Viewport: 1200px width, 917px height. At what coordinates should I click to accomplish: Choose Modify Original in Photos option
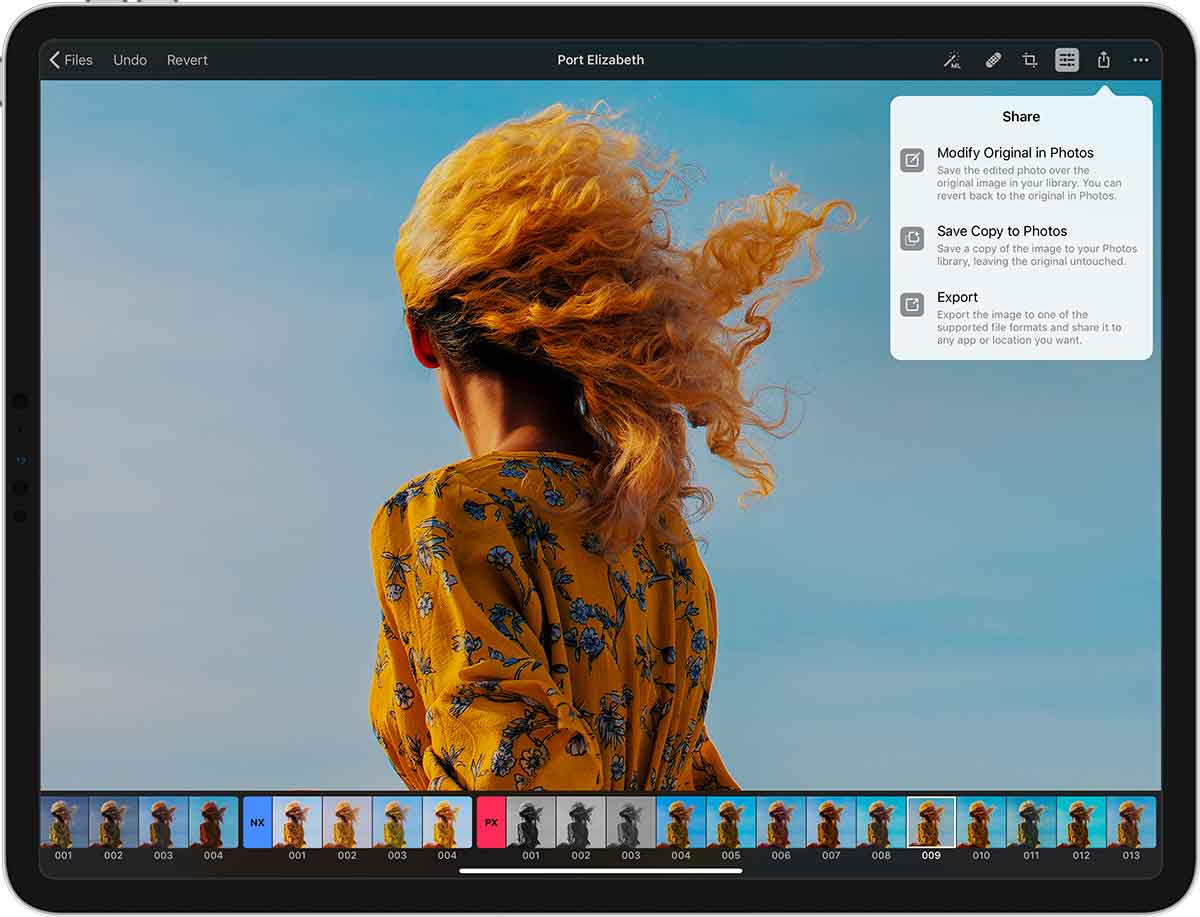pos(1015,153)
